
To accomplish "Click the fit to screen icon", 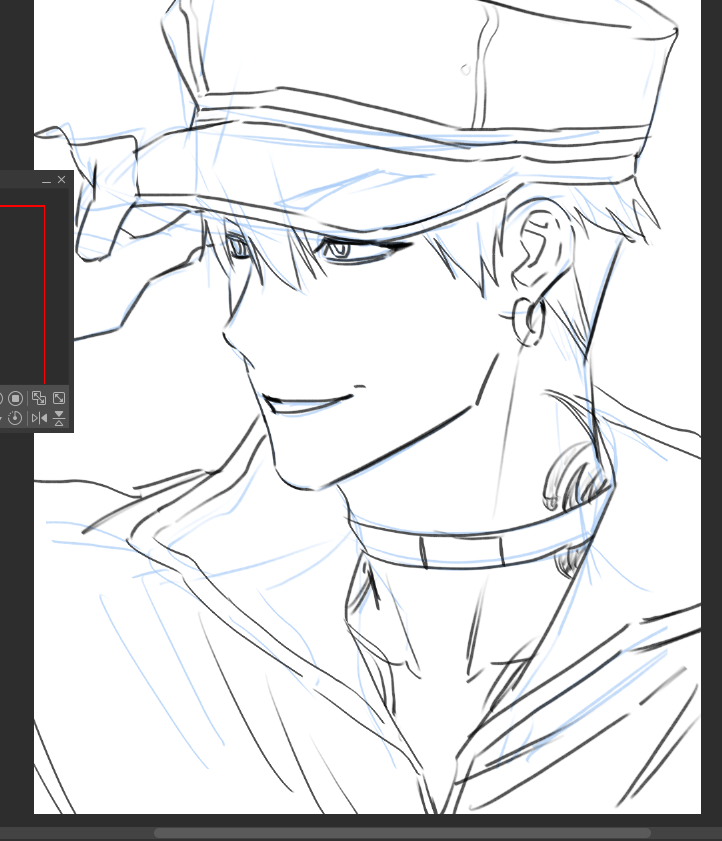I will [59, 398].
